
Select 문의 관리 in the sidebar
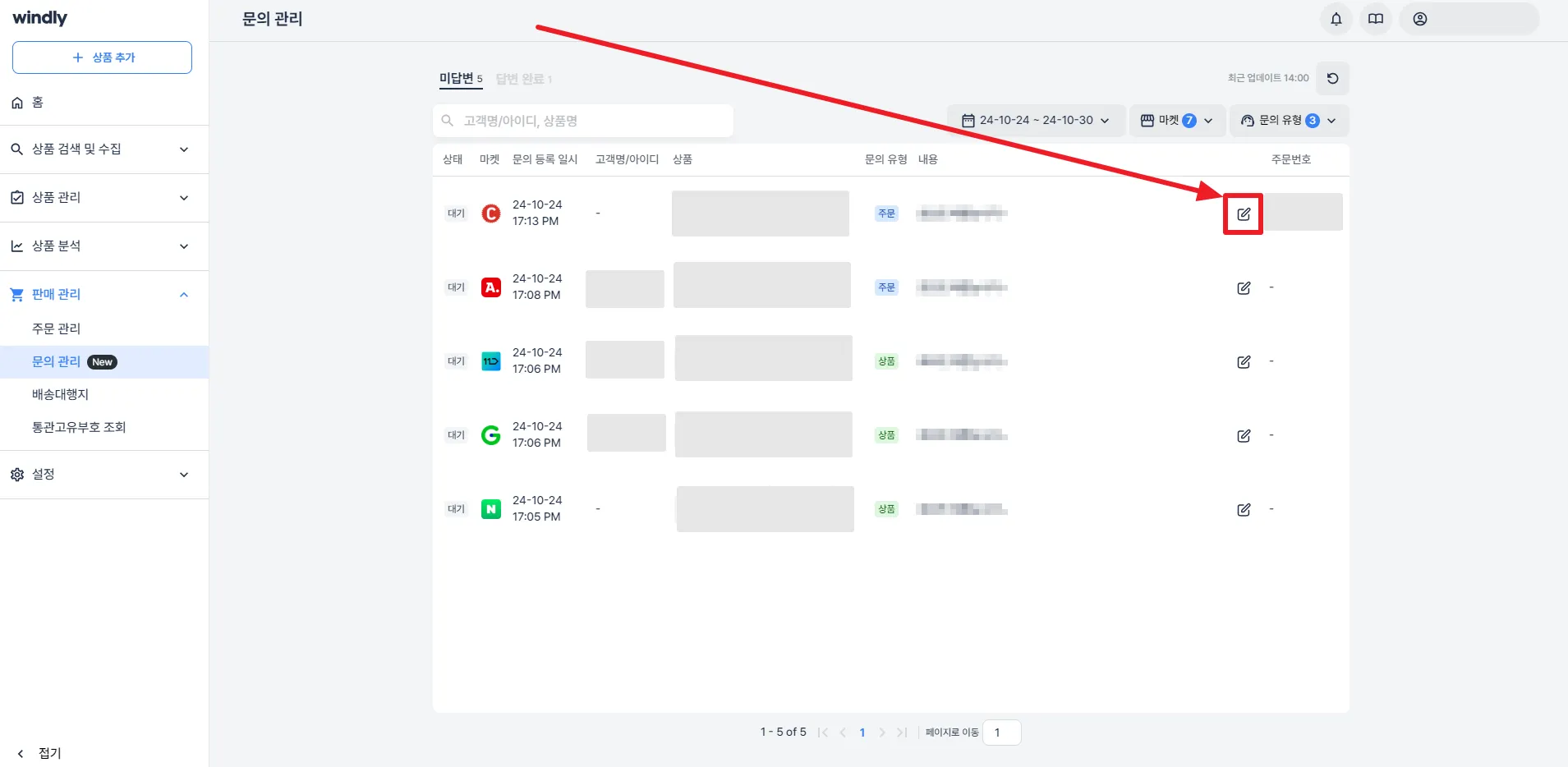pos(104,362)
